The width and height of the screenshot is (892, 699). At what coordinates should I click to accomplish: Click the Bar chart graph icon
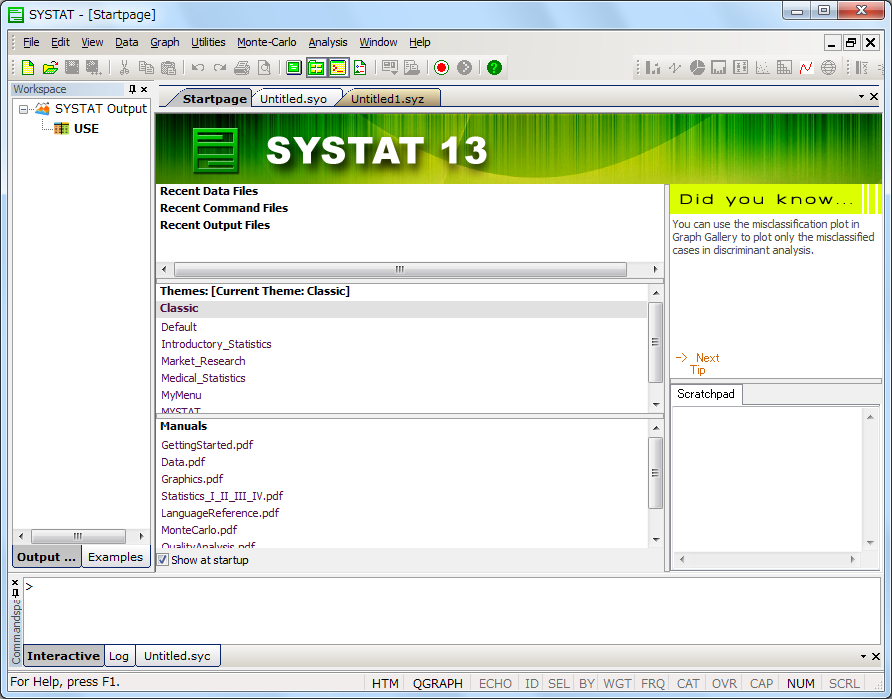[x=653, y=68]
